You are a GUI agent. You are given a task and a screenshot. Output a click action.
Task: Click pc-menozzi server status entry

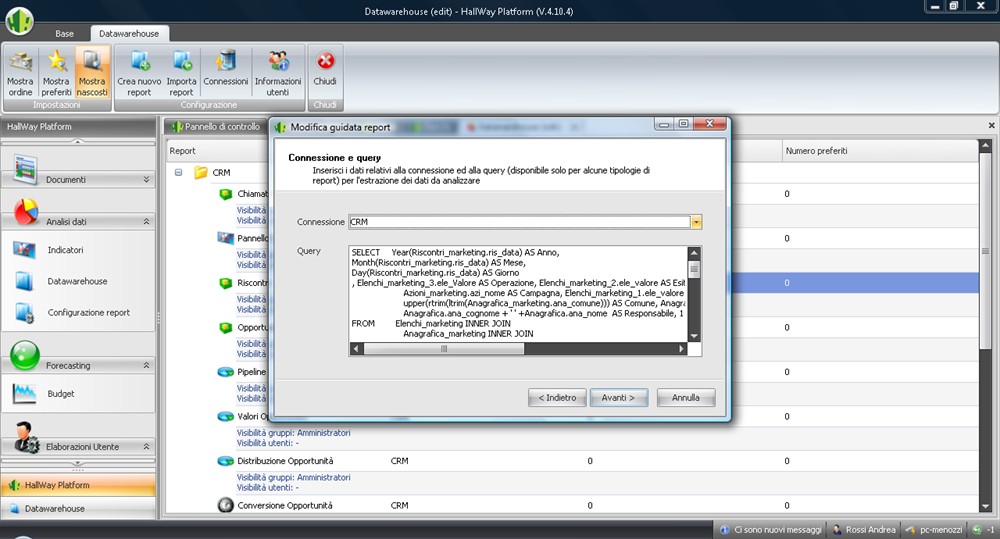(x=934, y=529)
